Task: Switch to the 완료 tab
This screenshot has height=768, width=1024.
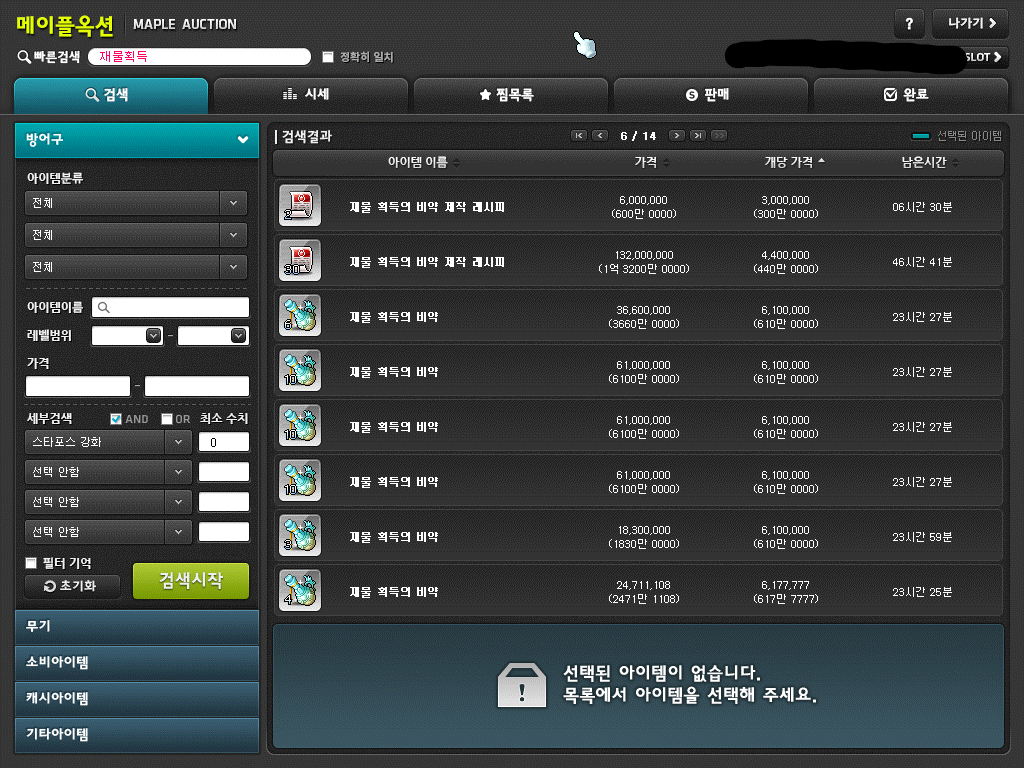Action: tap(910, 95)
